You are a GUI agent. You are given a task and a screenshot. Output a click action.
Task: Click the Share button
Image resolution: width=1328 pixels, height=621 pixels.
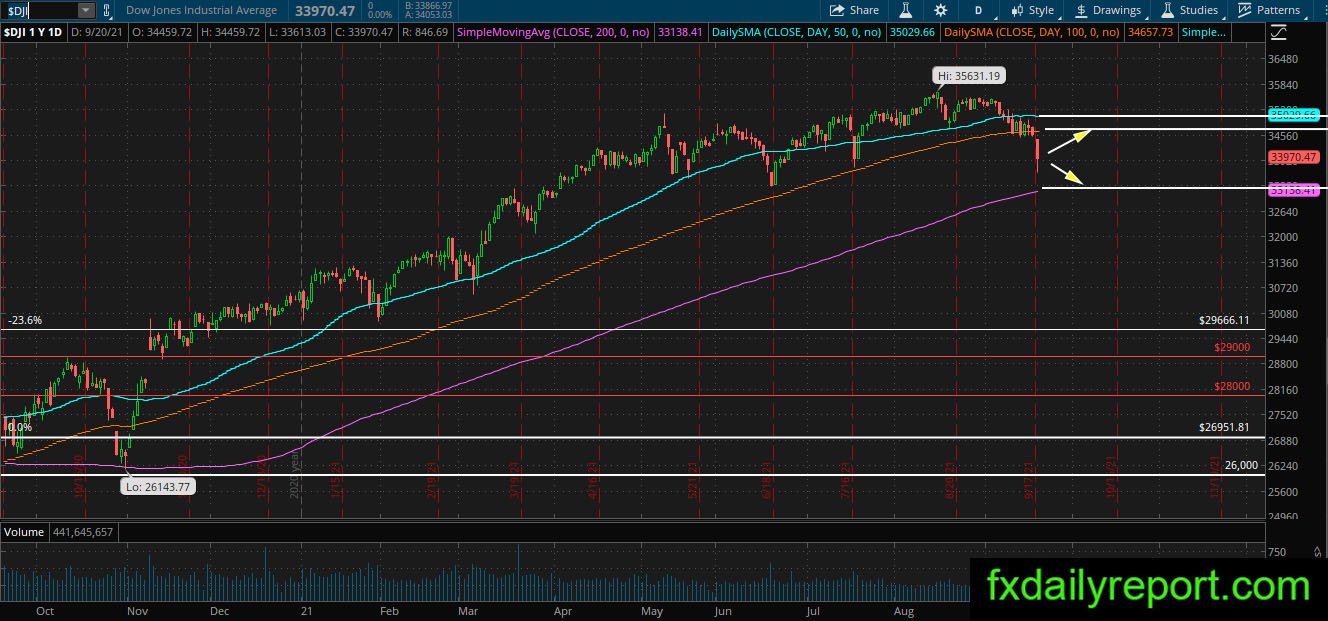point(855,10)
